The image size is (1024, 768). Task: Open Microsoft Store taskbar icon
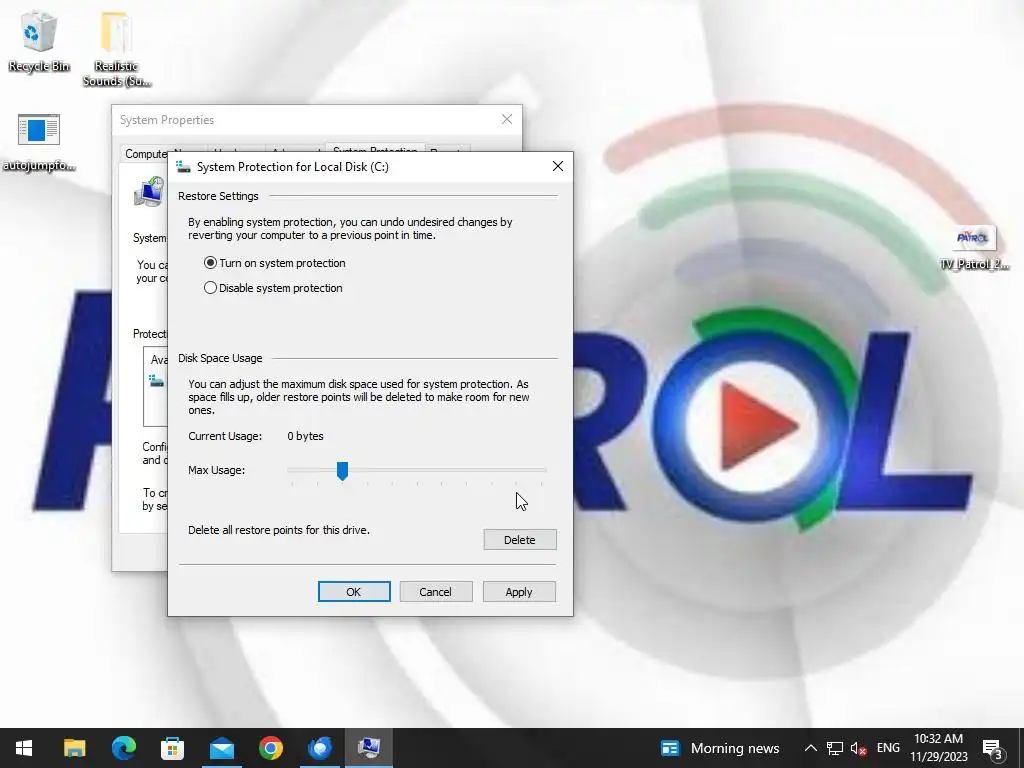(x=172, y=748)
